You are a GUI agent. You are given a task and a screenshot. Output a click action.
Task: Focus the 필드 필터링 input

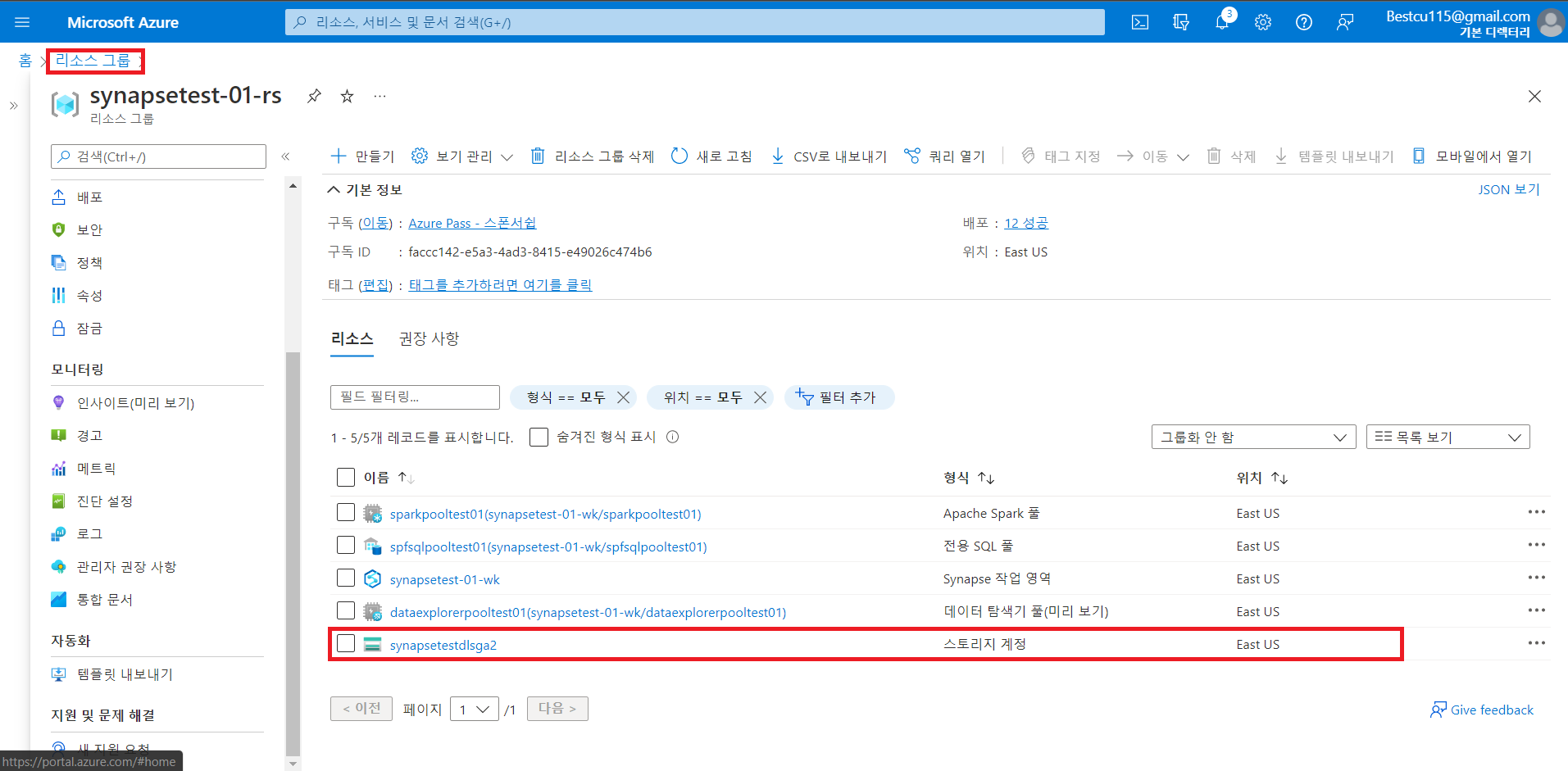(x=415, y=397)
